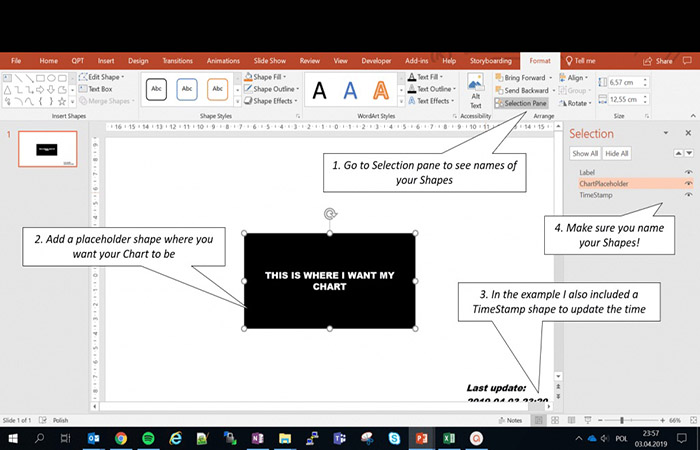700x450 pixels.
Task: Expand the Shape Styles gallery
Action: 238,101
